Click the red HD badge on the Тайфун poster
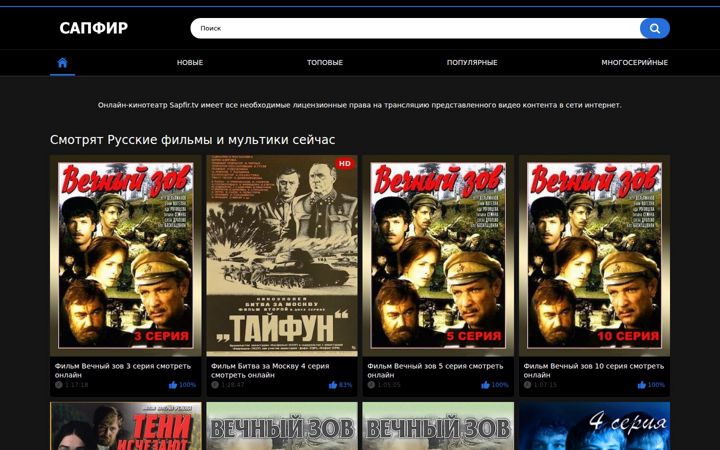 345,163
